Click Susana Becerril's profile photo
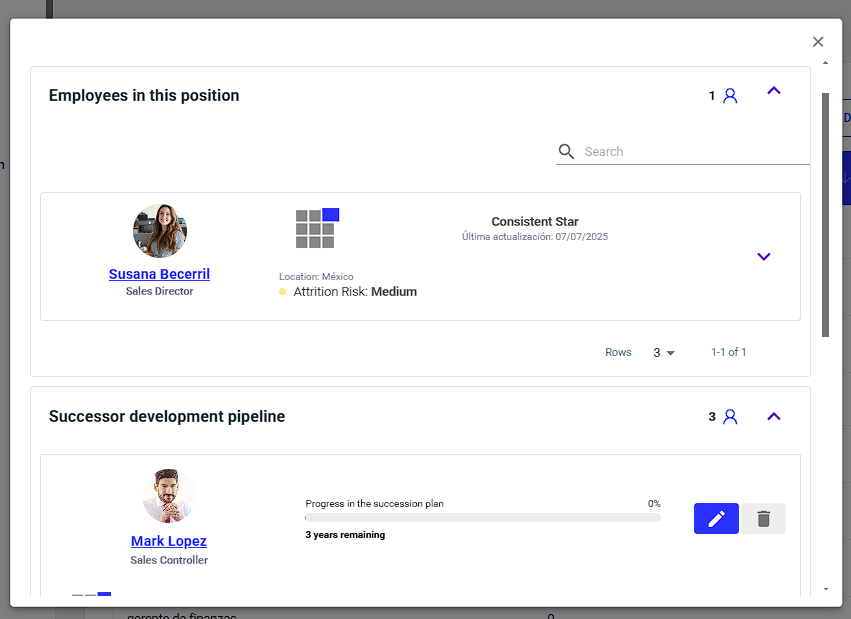 click(x=160, y=231)
